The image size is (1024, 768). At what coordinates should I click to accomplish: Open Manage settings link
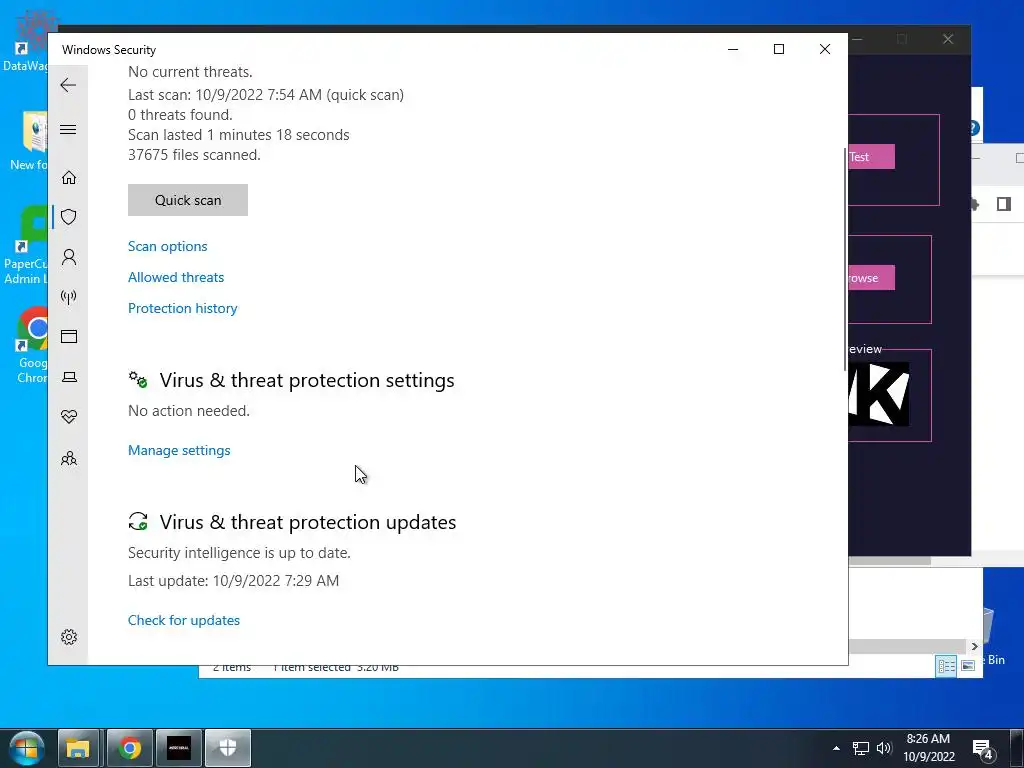[x=179, y=450]
